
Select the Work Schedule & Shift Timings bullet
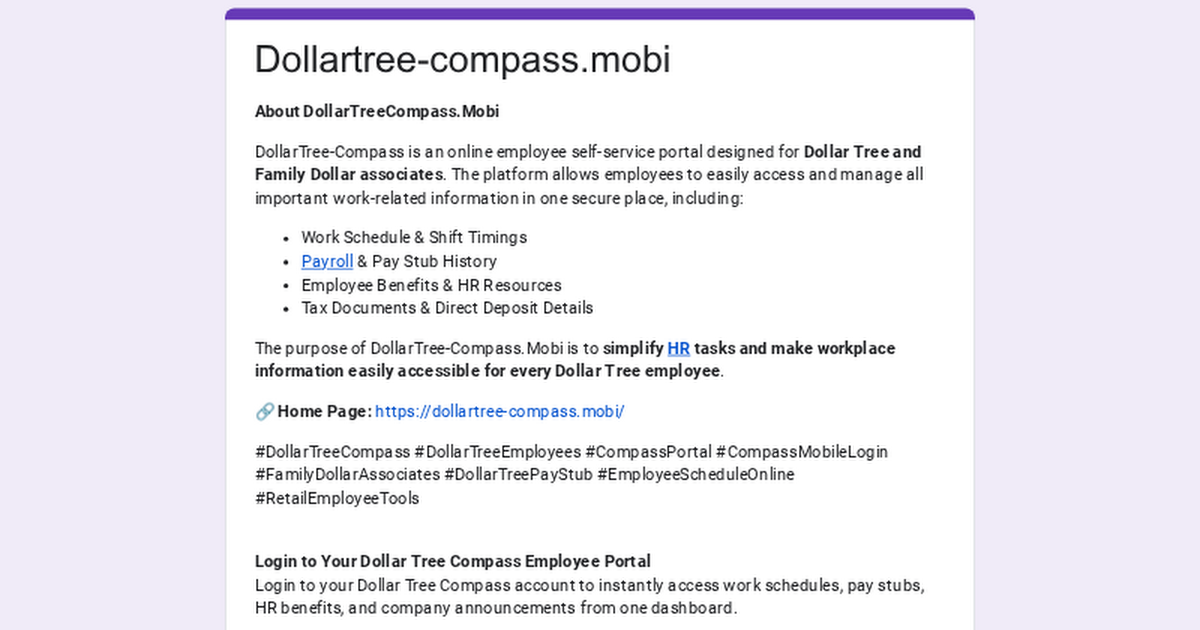[414, 237]
